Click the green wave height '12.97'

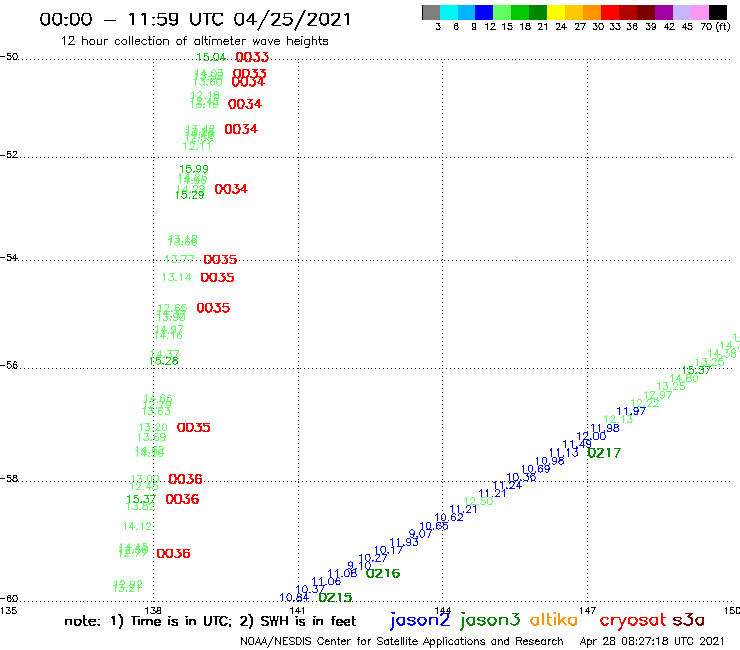(657, 395)
